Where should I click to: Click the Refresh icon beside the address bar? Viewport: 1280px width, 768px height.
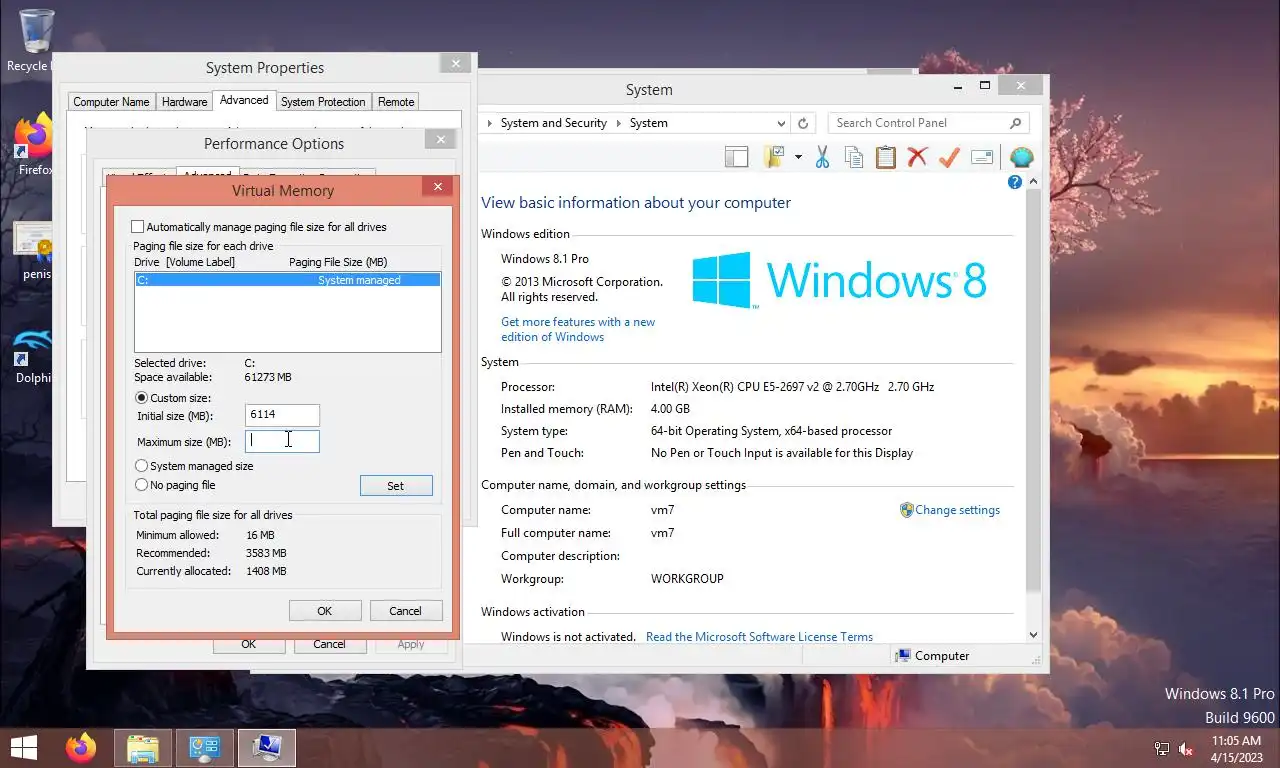point(802,123)
